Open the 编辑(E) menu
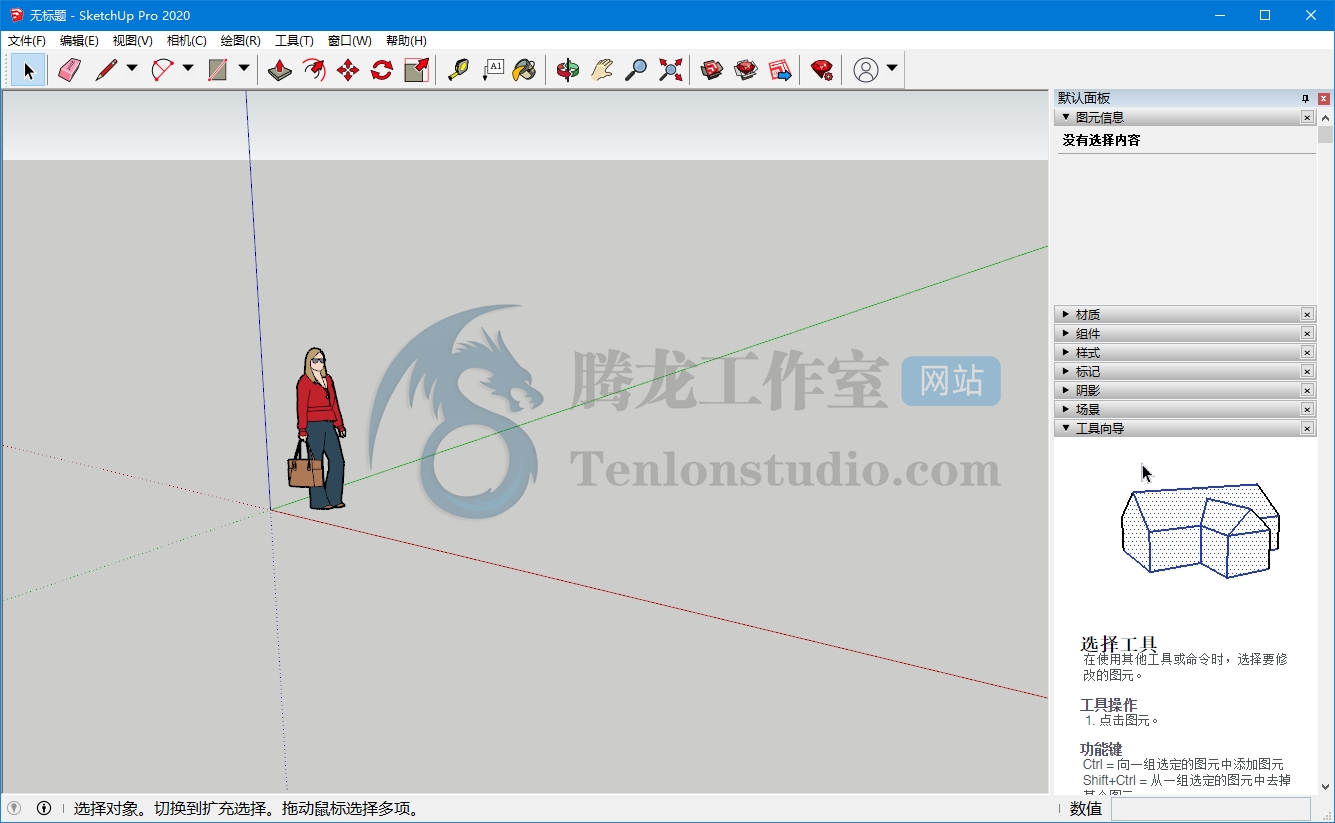The image size is (1335, 823). pyautogui.click(x=79, y=41)
